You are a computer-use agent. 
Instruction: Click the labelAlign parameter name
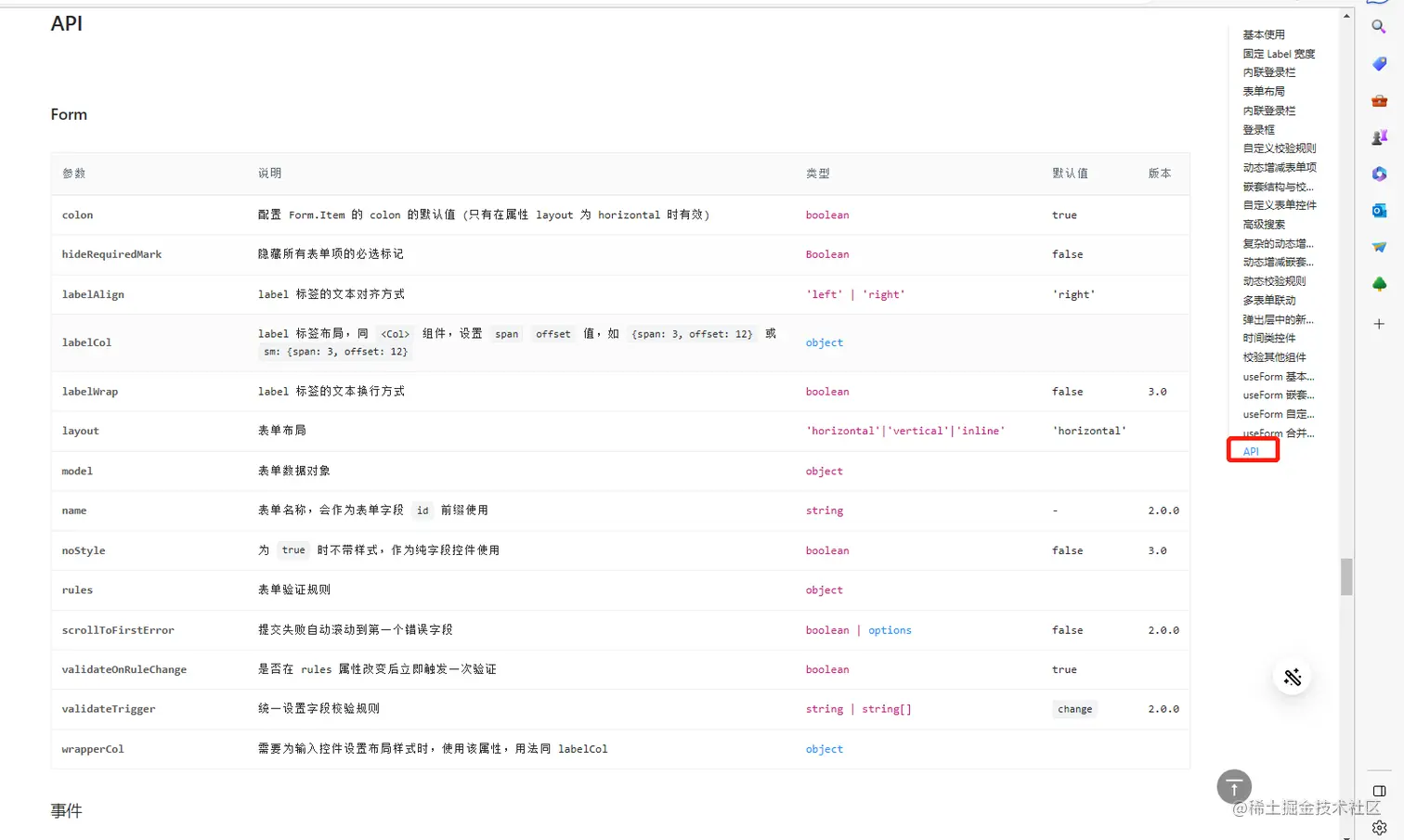pyautogui.click(x=93, y=295)
